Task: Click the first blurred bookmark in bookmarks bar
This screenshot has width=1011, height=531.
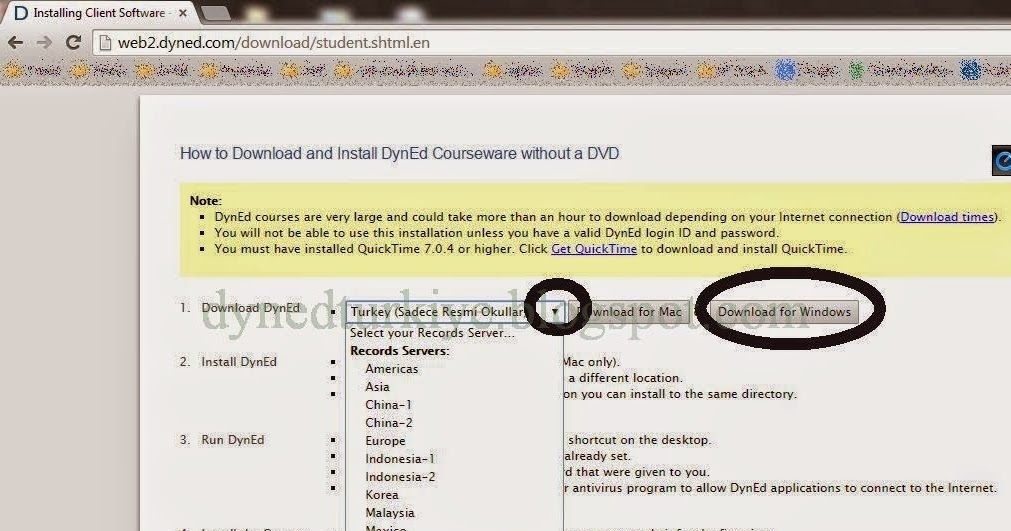Action: click(x=33, y=70)
